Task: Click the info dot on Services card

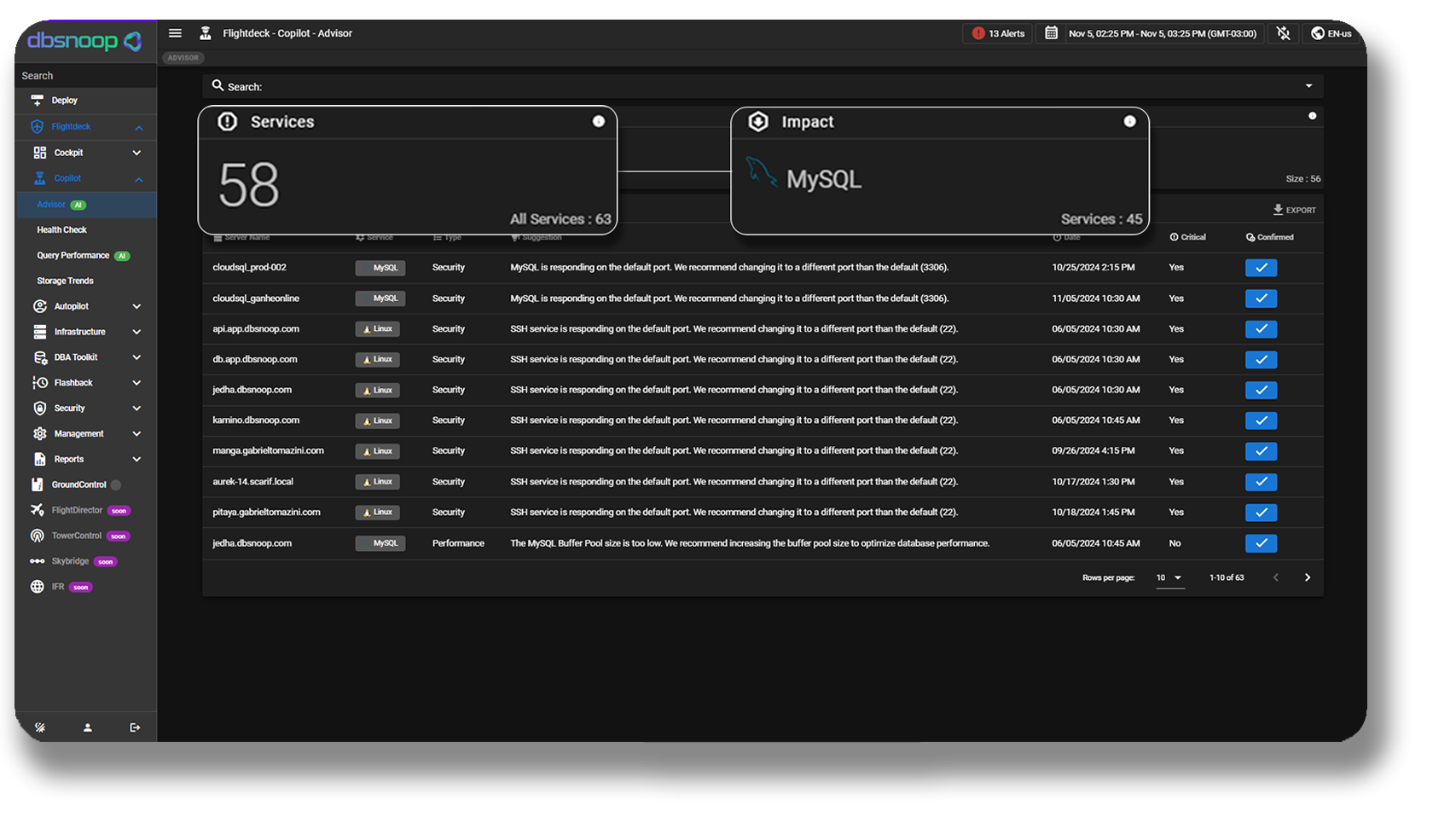Action: (x=599, y=121)
